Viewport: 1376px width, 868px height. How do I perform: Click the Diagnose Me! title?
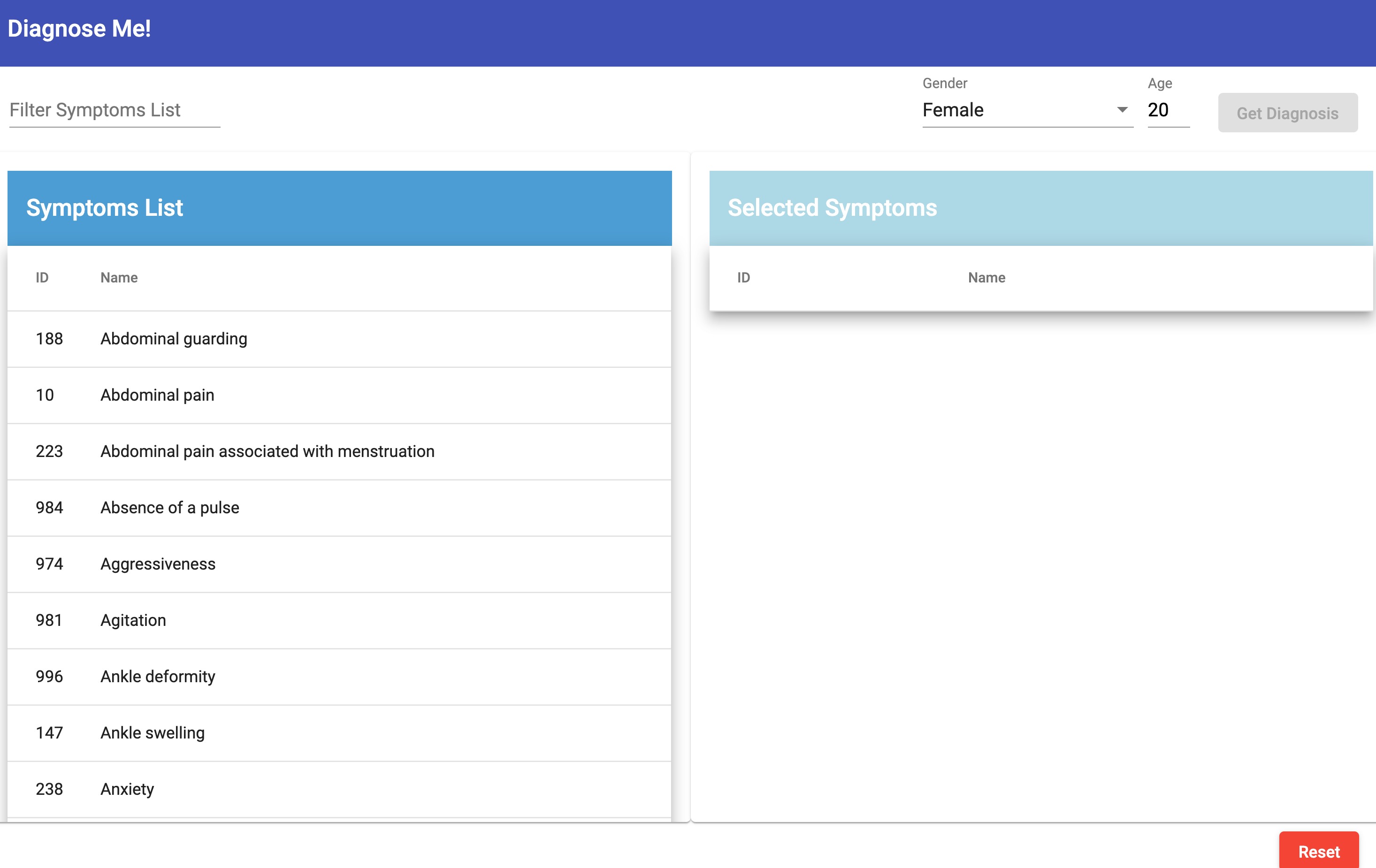point(79,29)
